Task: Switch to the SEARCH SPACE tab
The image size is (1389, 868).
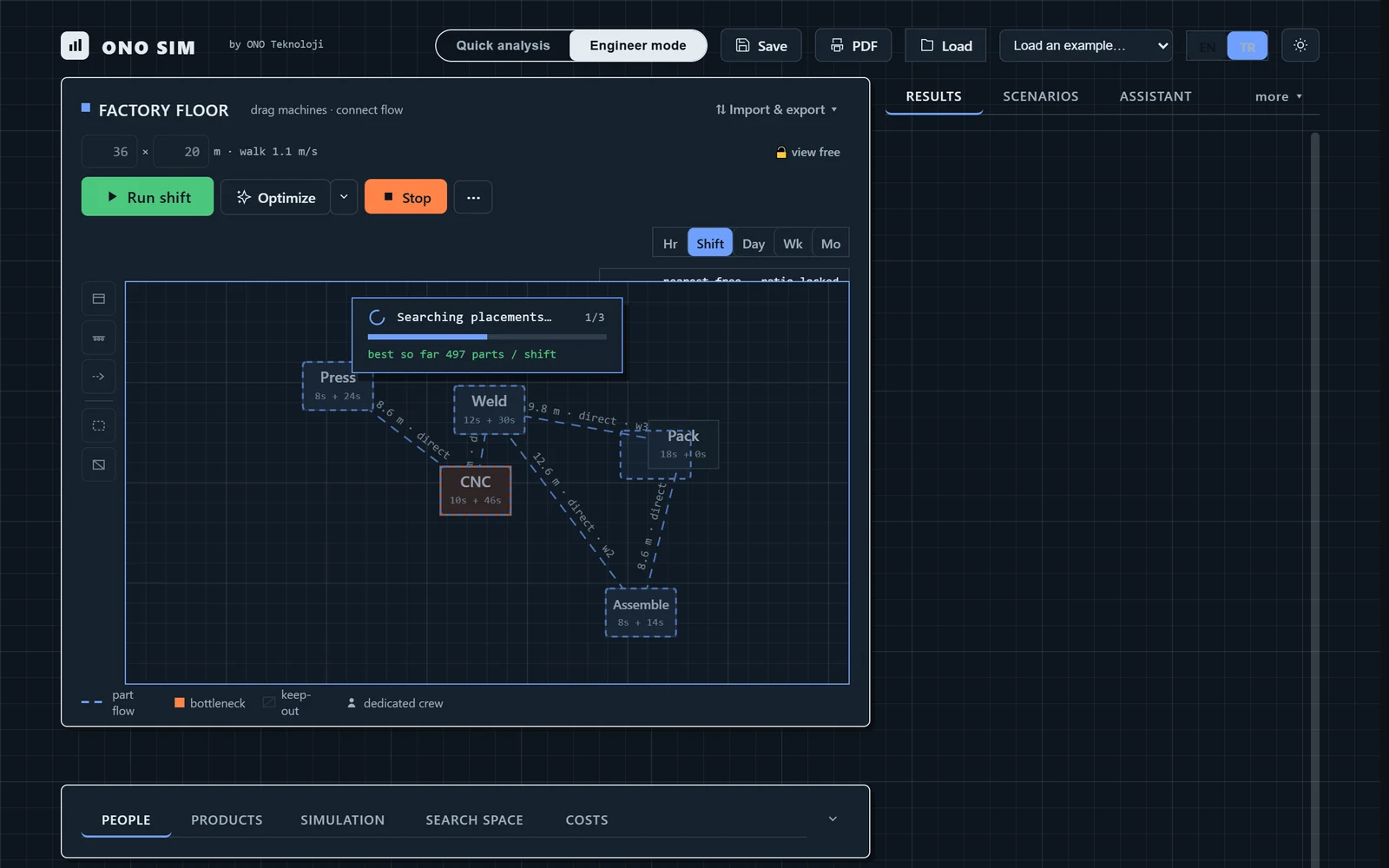Action: pyautogui.click(x=474, y=819)
